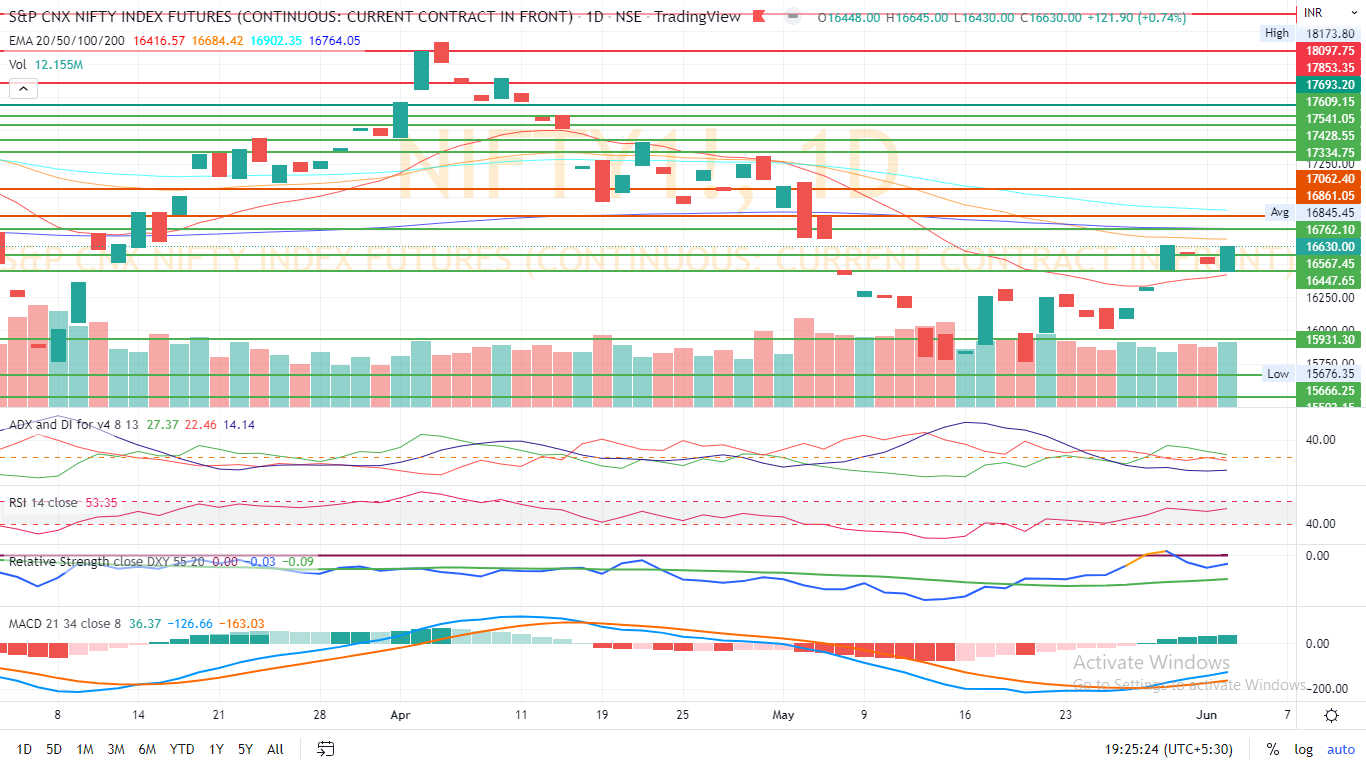Select the 1M time range

[85, 749]
